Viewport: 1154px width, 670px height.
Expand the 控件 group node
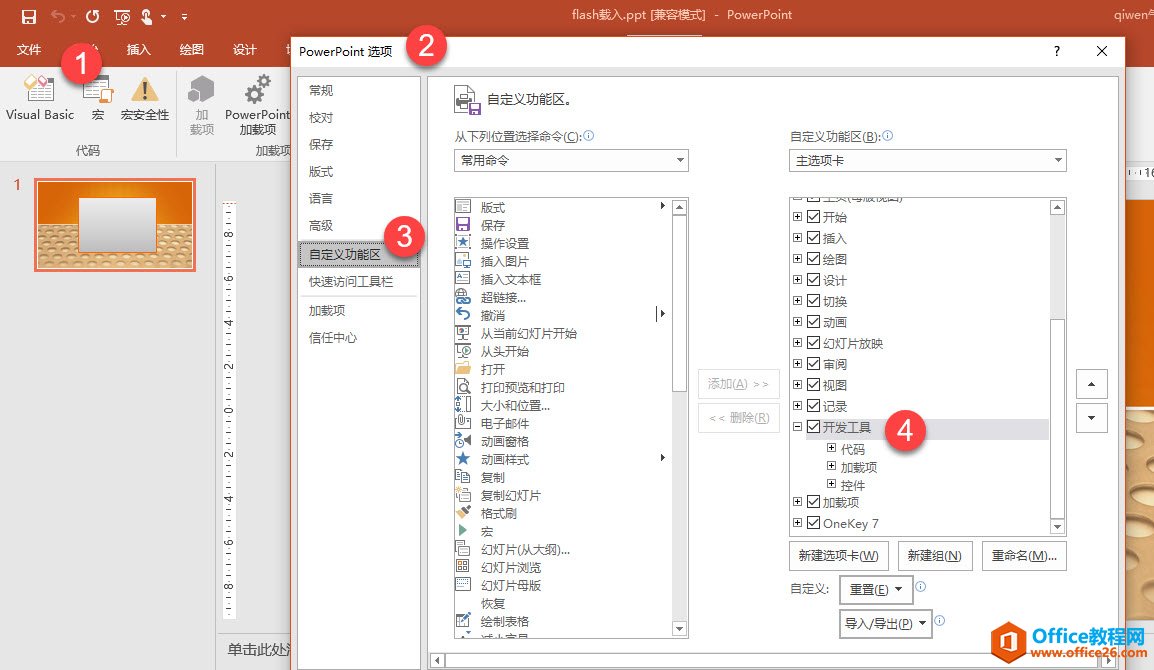[831, 484]
